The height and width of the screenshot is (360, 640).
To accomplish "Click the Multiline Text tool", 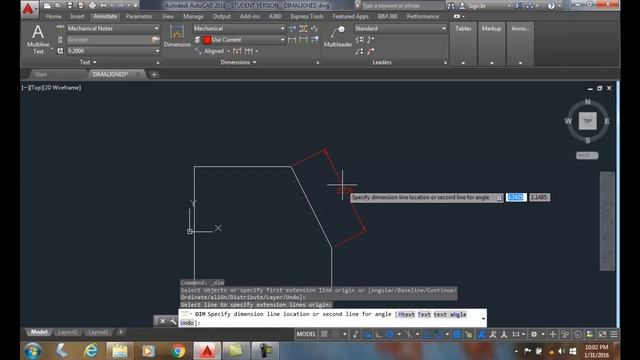I will click(38, 39).
